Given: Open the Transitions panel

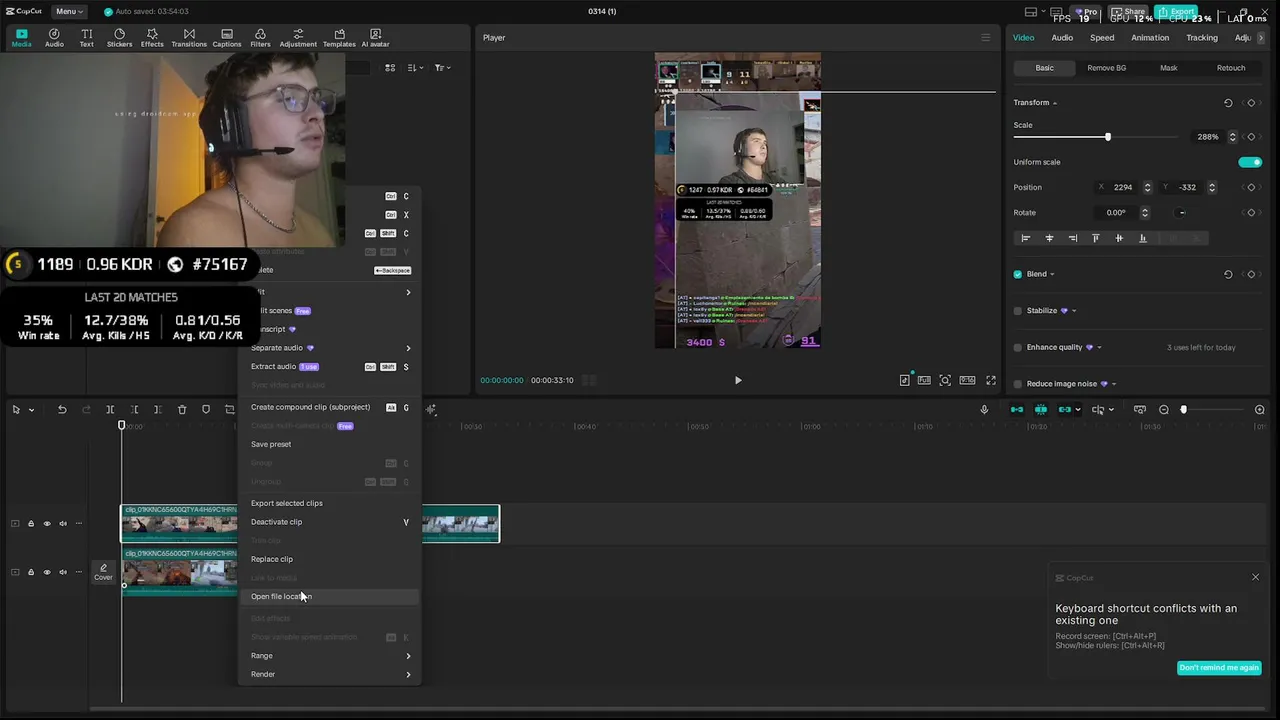Looking at the screenshot, I should [189, 38].
